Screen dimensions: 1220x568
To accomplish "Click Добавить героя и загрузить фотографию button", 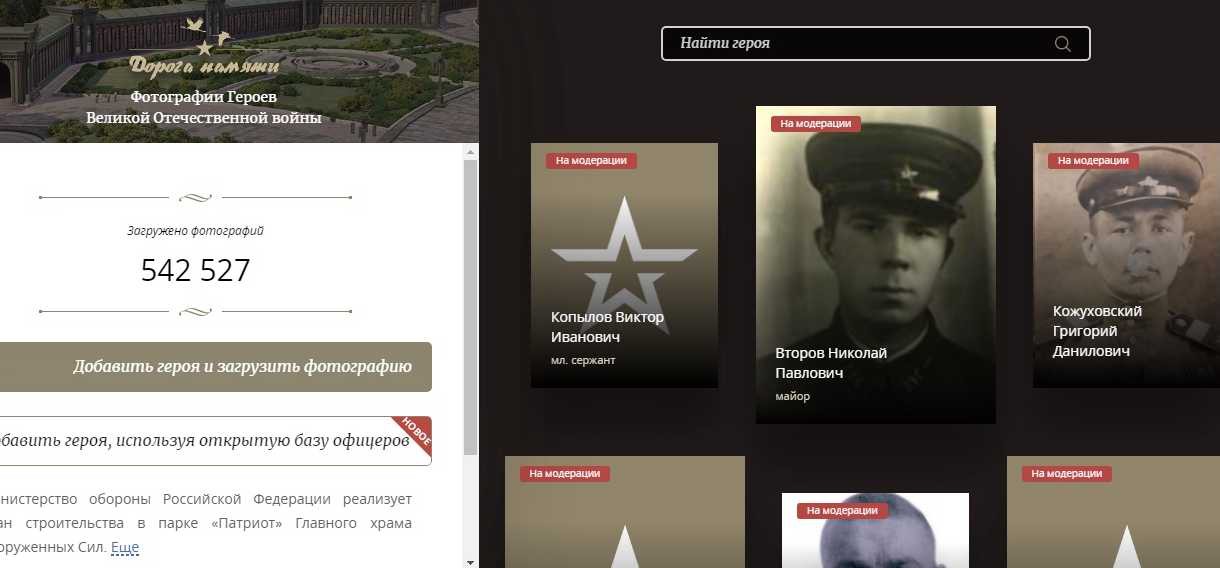I will (216, 367).
